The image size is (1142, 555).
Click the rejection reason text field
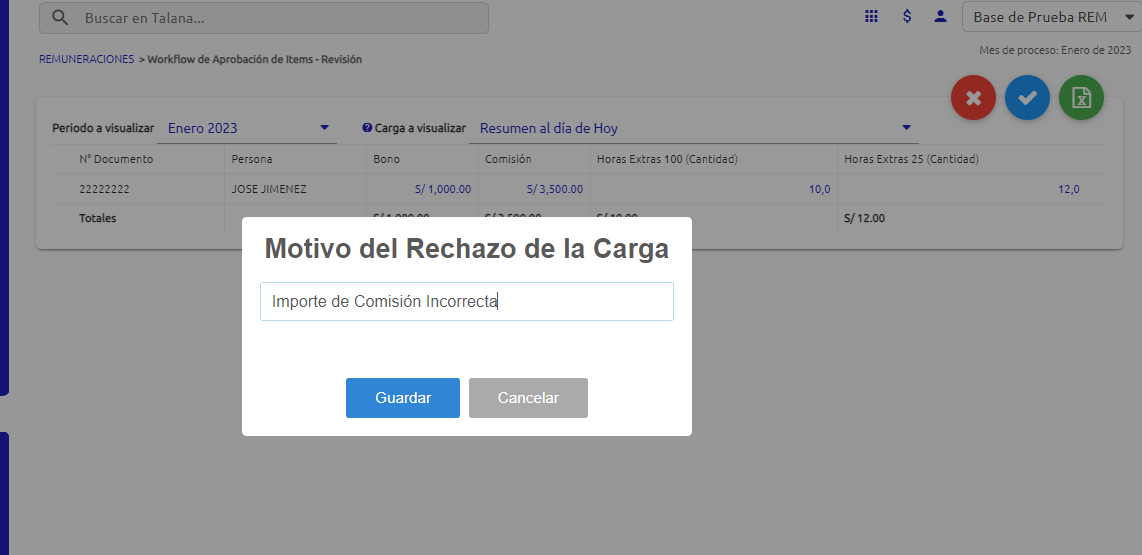(x=466, y=301)
